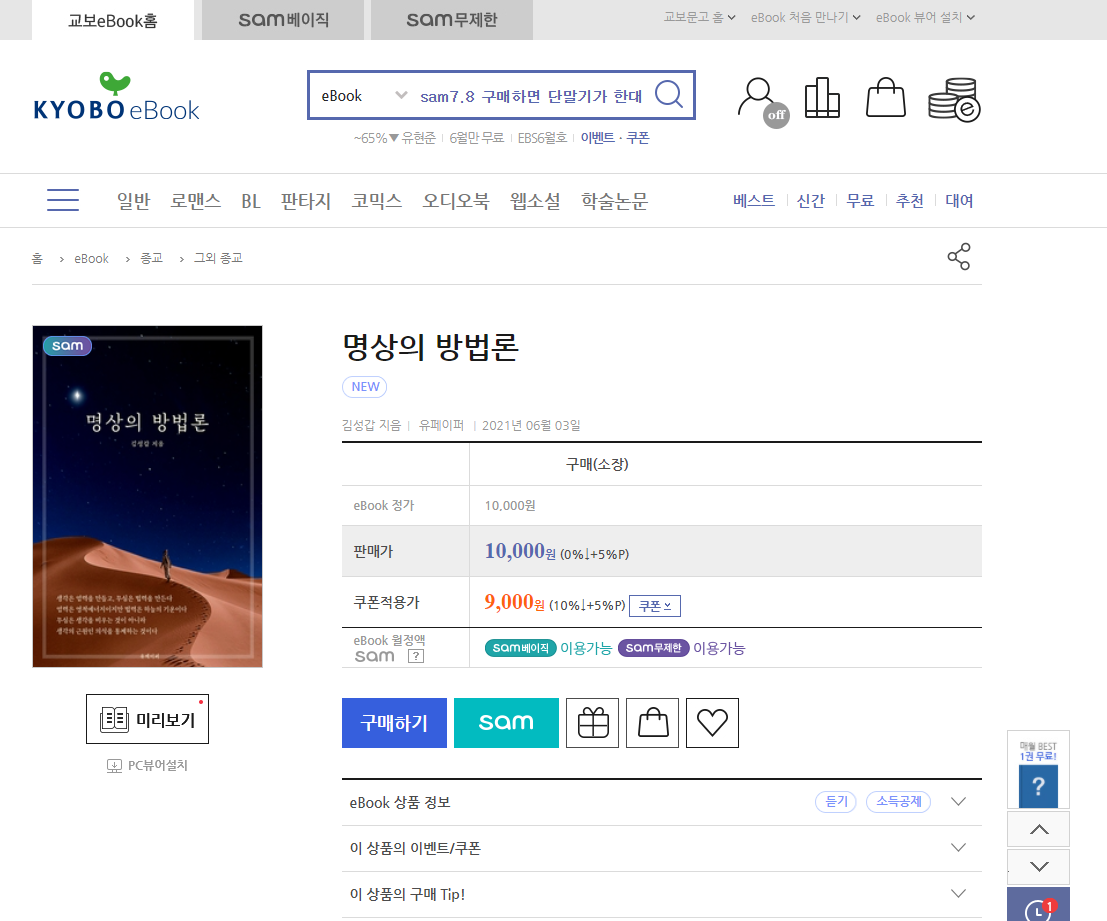Open the 교보문고 홈 dropdown
This screenshot has width=1107, height=921.
(x=700, y=17)
